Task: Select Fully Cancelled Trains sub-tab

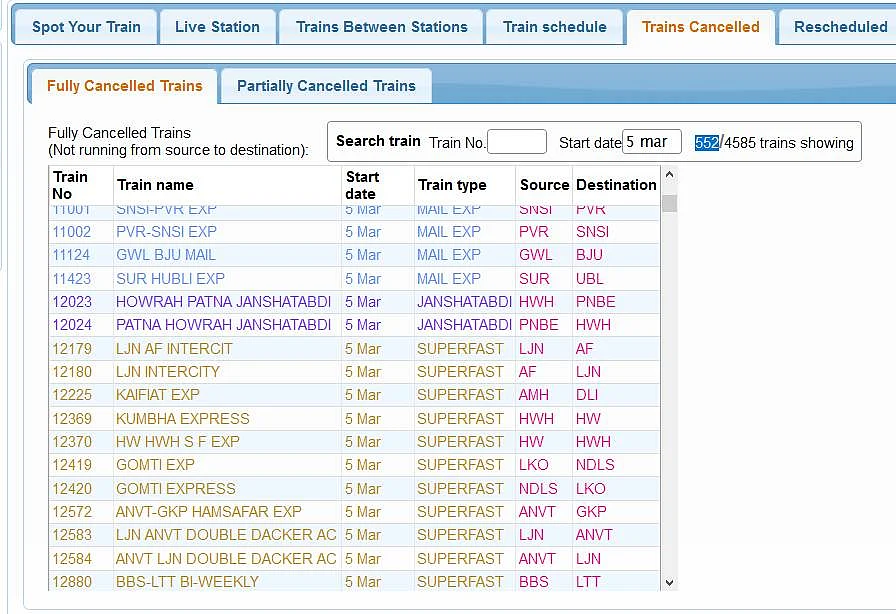Action: click(x=125, y=86)
